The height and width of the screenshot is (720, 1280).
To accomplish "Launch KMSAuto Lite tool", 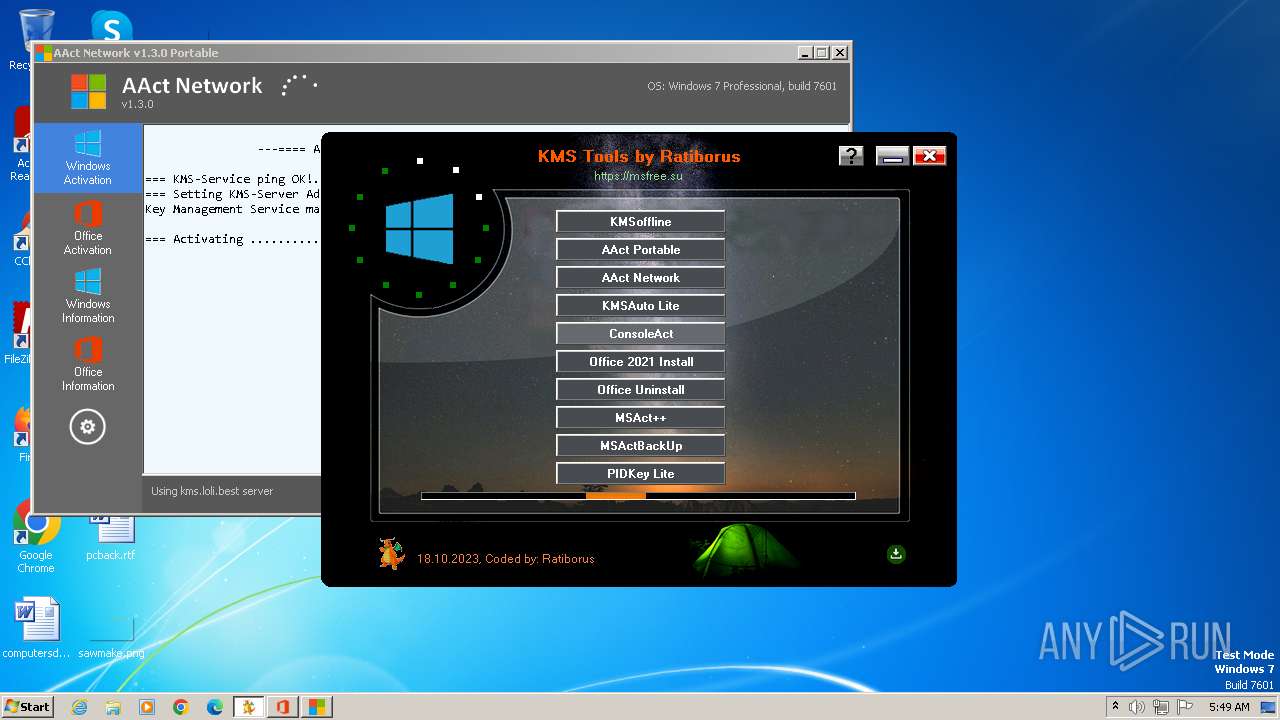I will 640,306.
